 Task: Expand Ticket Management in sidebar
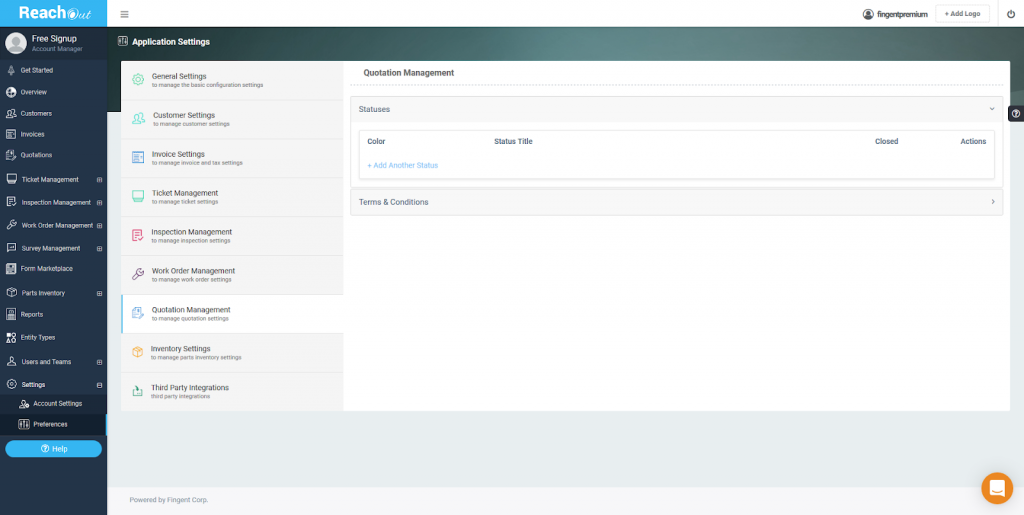point(99,179)
